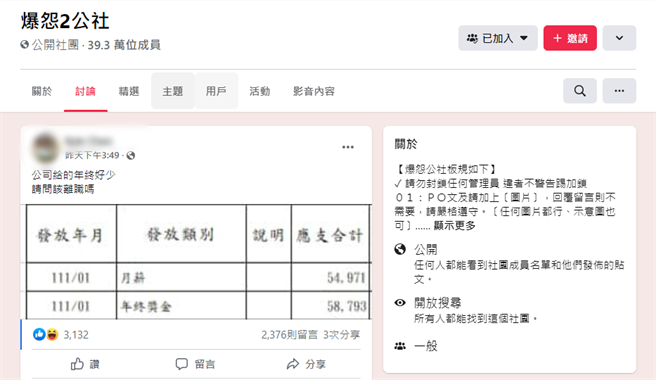This screenshot has height=380, width=656.
Task: Click the 【爆怨公社板規如下】 rules heading
Action: coord(446,169)
